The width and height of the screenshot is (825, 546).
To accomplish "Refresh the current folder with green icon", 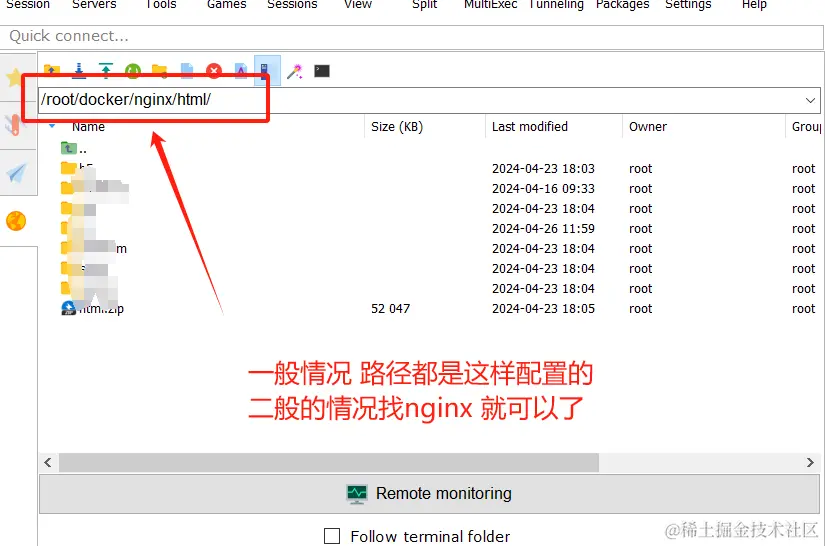I will [133, 71].
